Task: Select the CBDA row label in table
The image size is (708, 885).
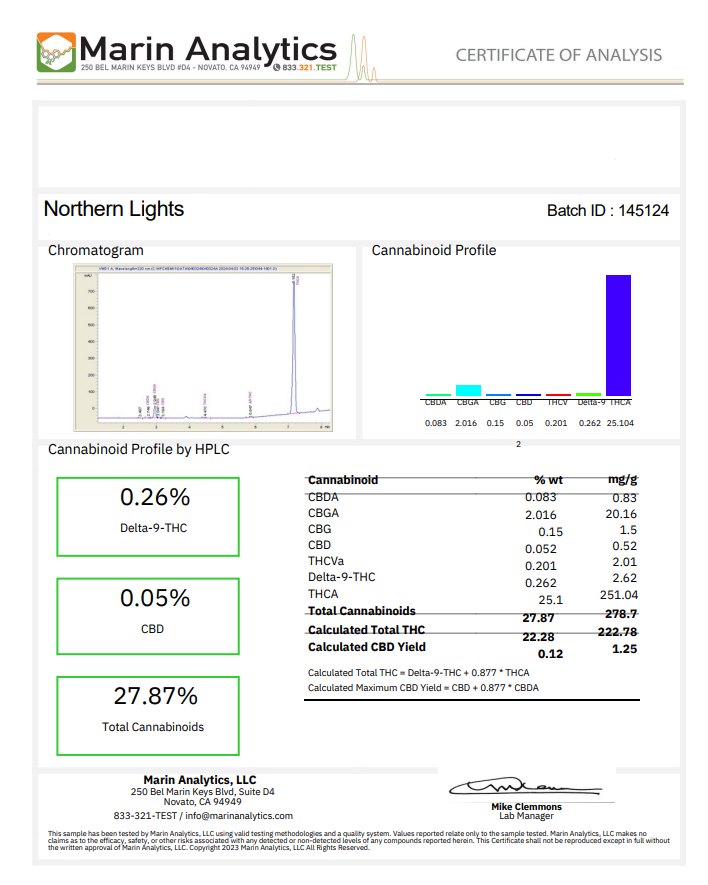Action: point(323,497)
